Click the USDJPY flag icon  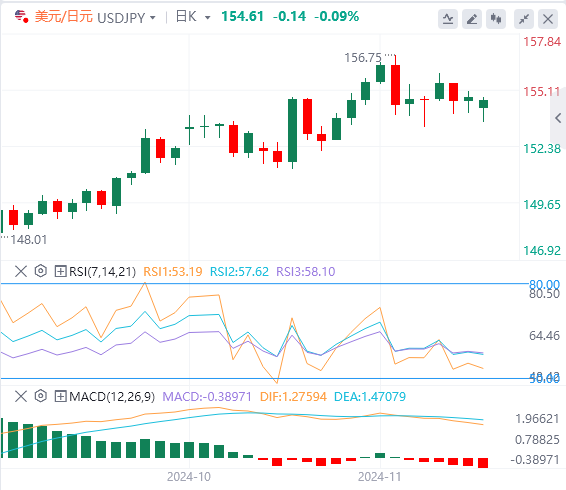tap(21, 17)
